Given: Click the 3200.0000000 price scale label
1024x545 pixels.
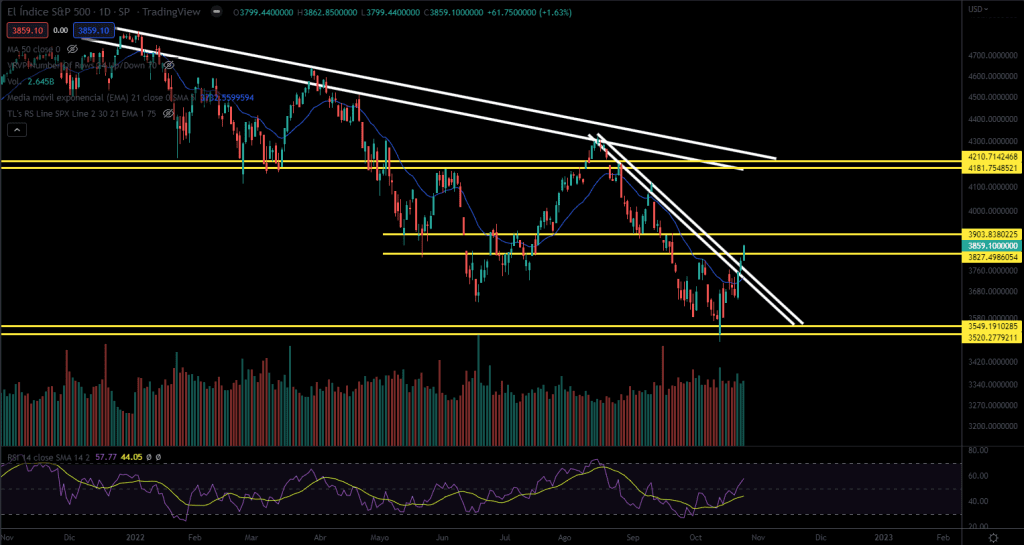Looking at the screenshot, I should (992, 426).
